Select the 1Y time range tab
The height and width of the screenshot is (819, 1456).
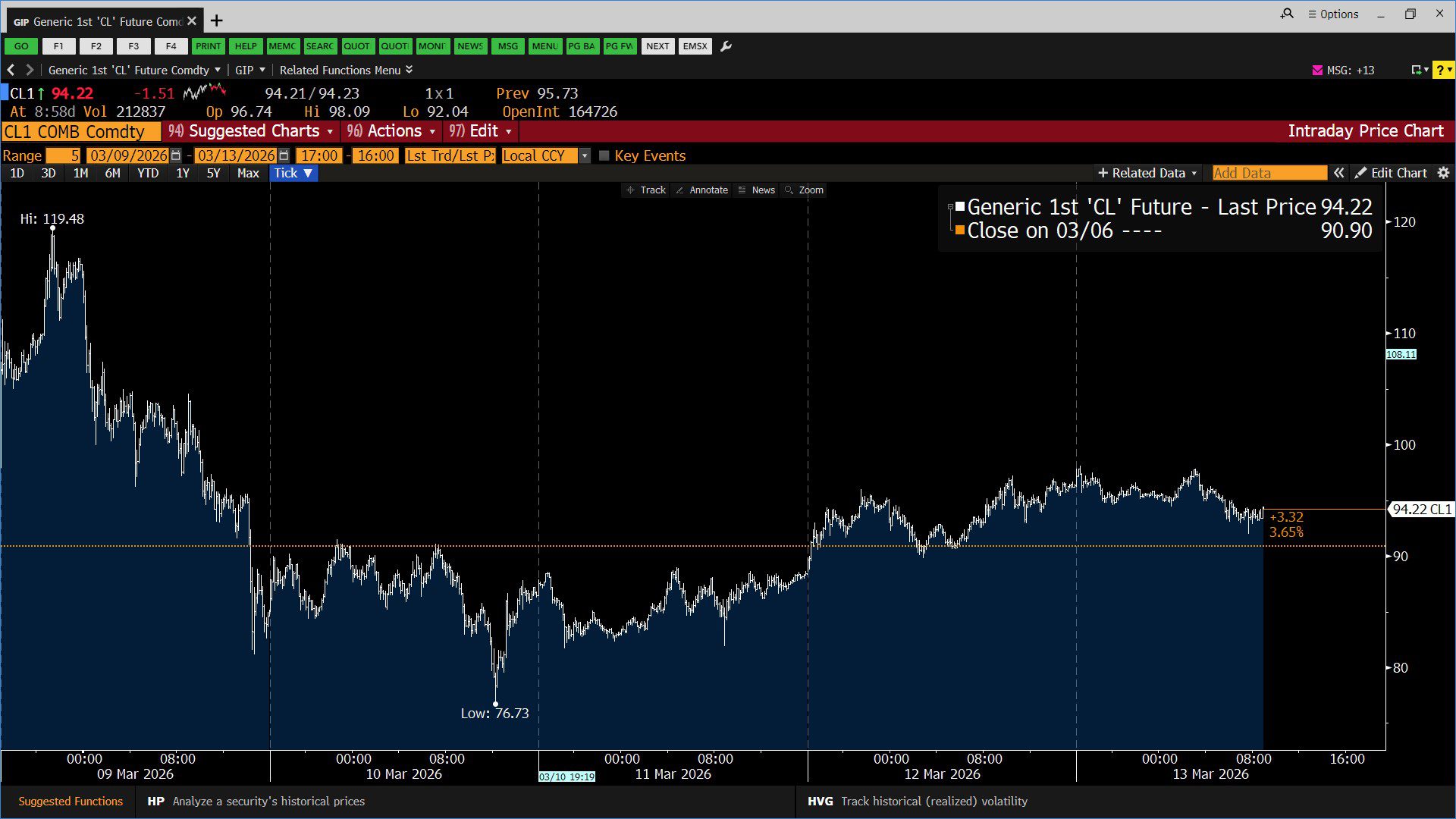point(182,173)
